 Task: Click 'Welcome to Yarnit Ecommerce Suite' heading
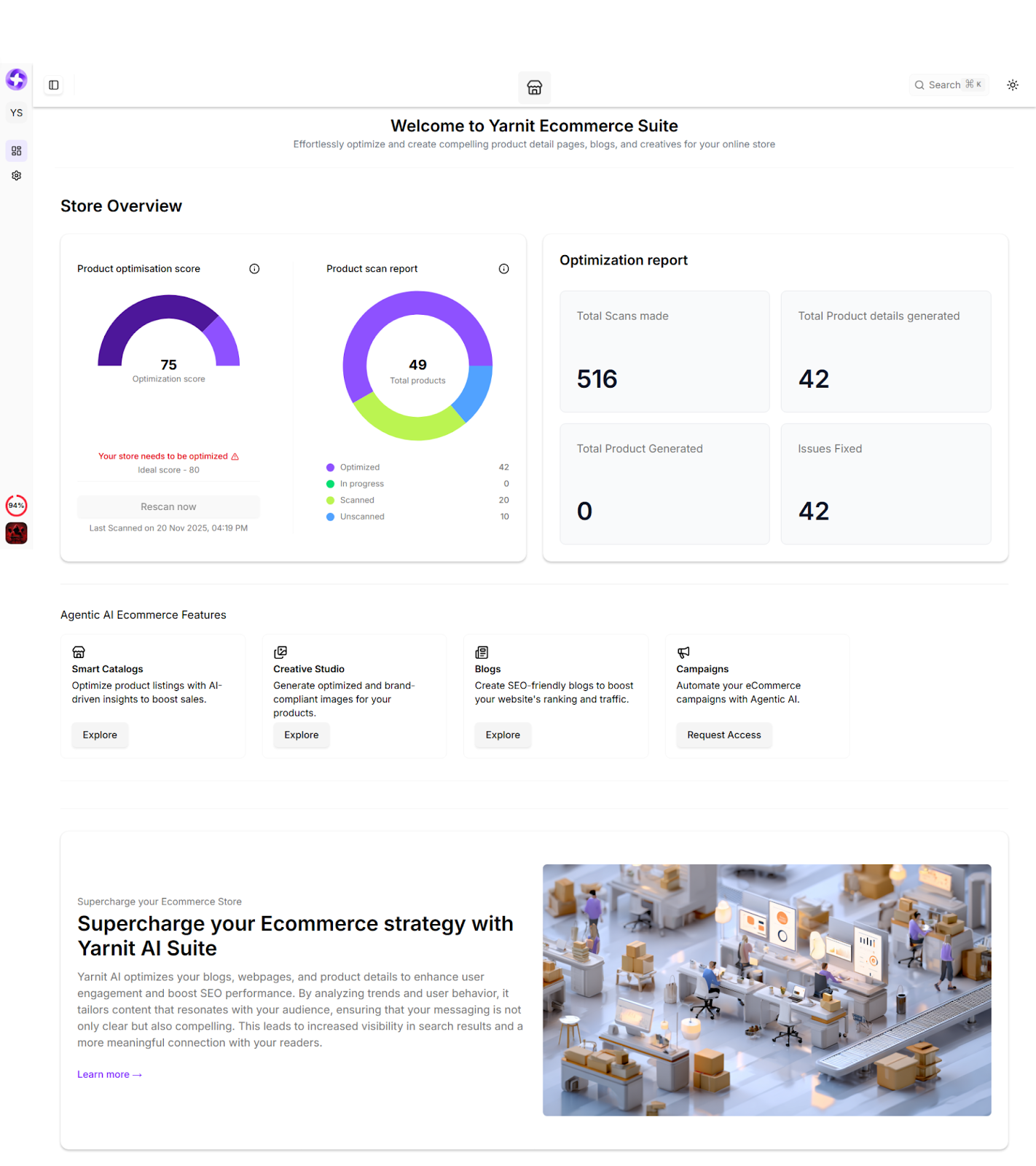534,126
